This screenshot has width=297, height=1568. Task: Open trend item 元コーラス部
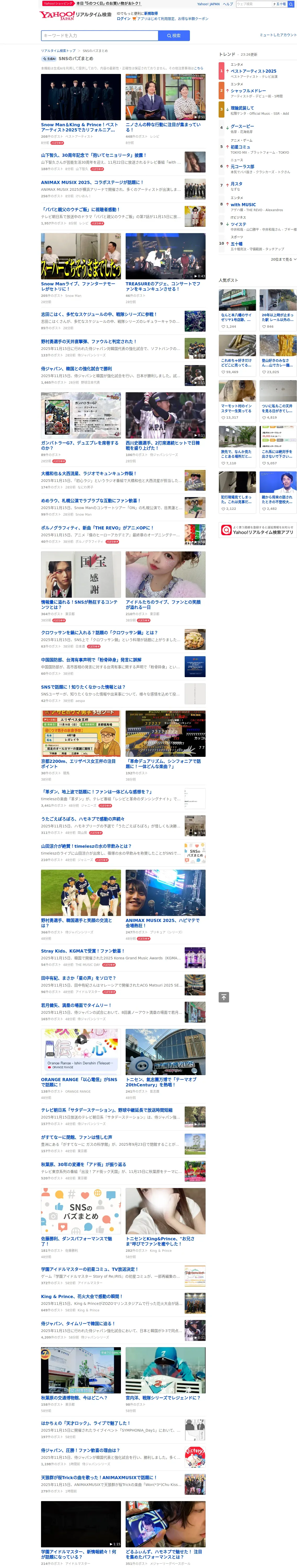pos(242,166)
